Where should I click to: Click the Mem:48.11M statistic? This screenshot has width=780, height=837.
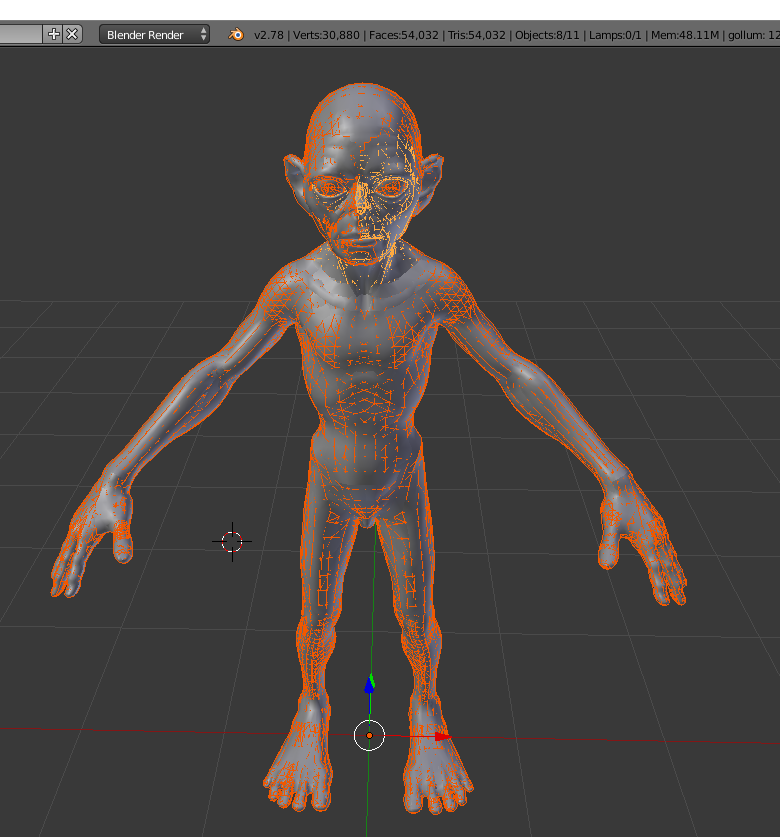(x=684, y=35)
